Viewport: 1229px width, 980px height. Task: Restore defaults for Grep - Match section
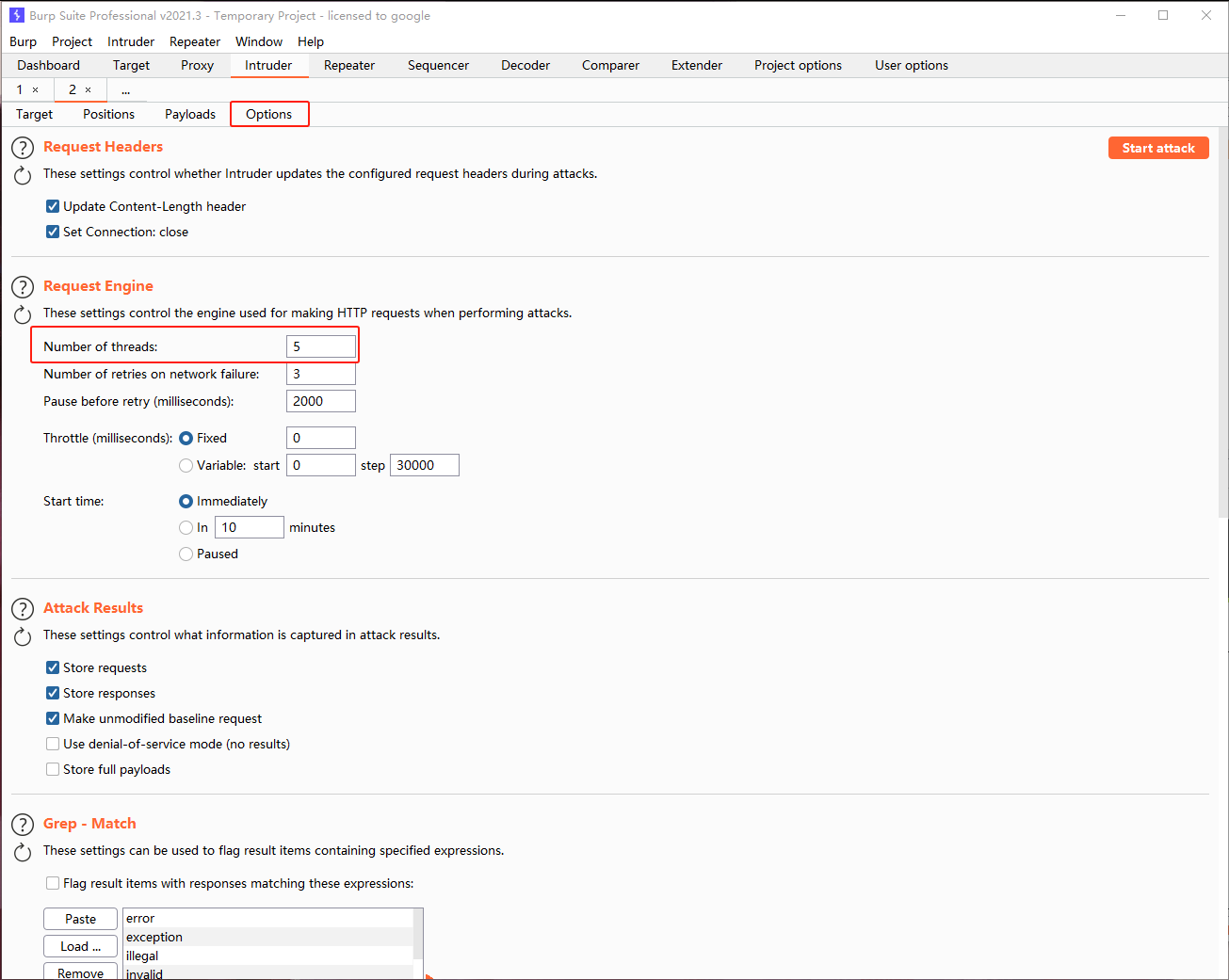[23, 852]
